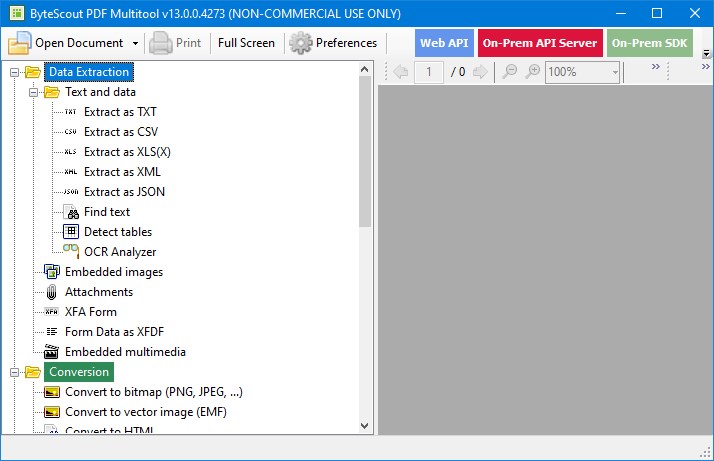The height and width of the screenshot is (461, 714).
Task: Click the On-Prem API Server button
Action: click(x=540, y=43)
